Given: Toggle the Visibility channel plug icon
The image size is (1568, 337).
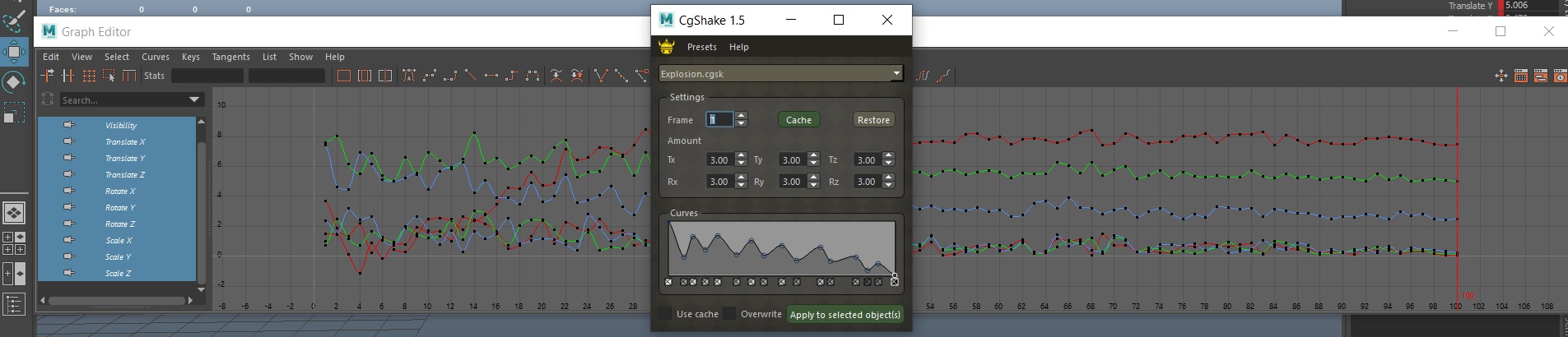Looking at the screenshot, I should (69, 125).
